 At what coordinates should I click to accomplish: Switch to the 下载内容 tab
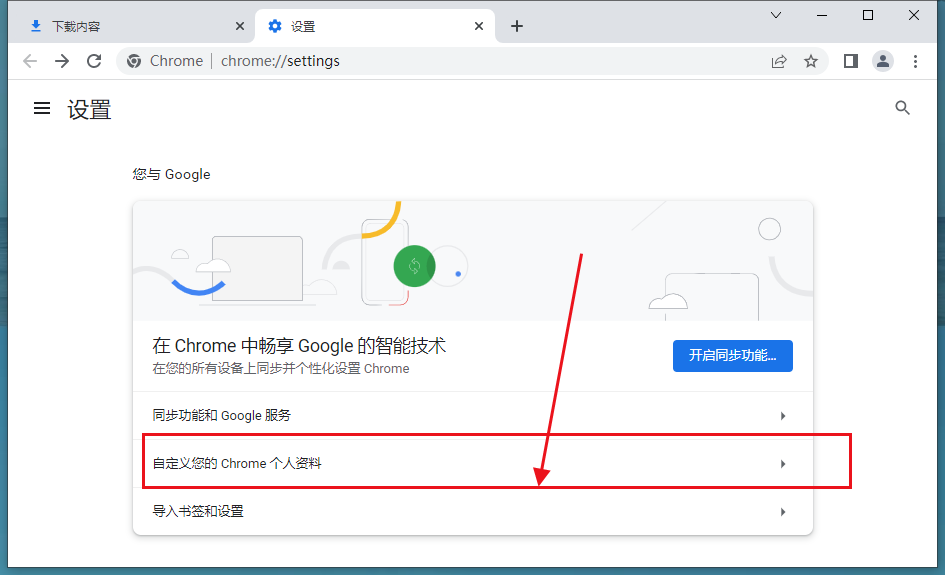pos(132,26)
